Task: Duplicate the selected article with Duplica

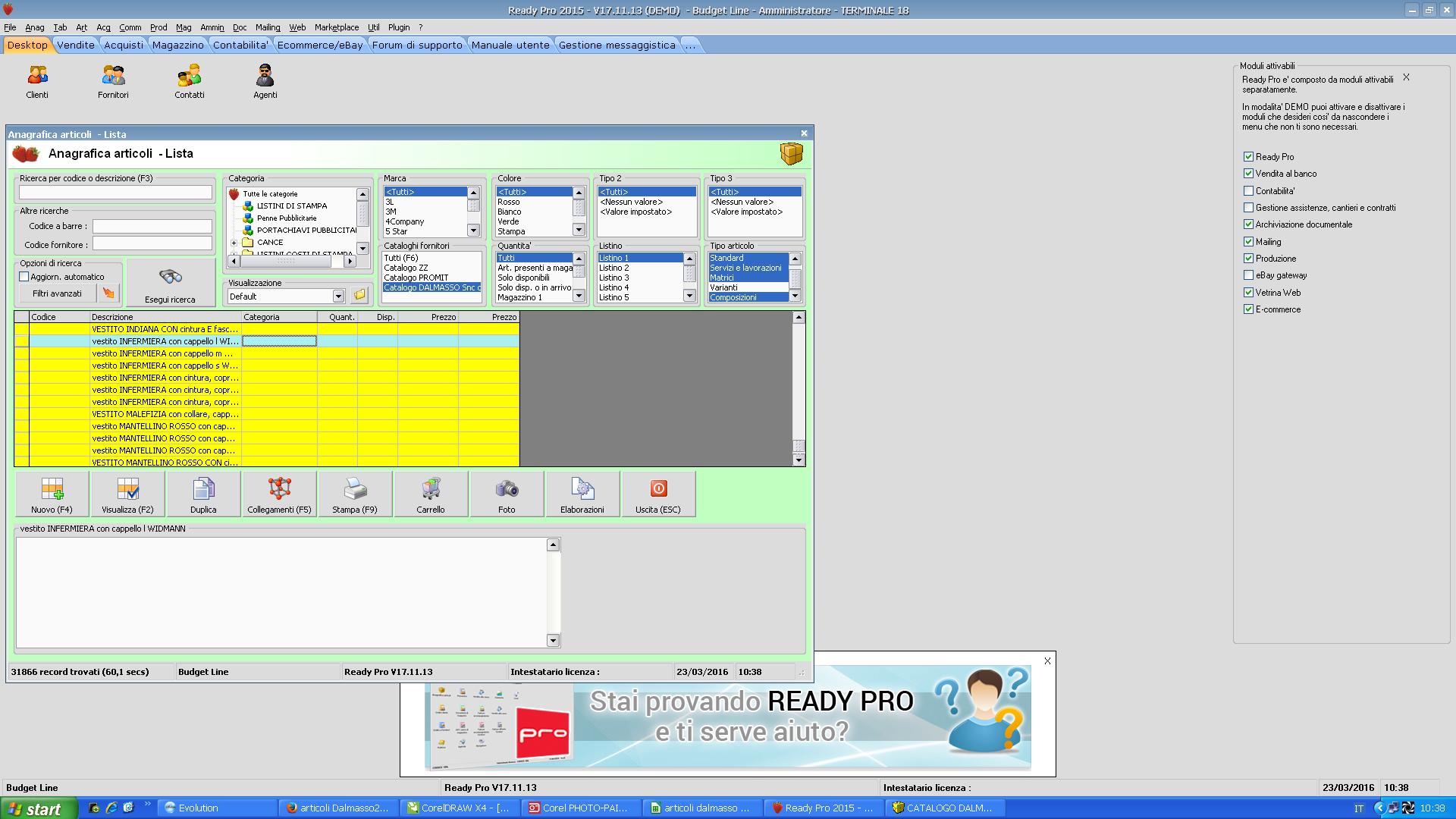Action: [204, 494]
